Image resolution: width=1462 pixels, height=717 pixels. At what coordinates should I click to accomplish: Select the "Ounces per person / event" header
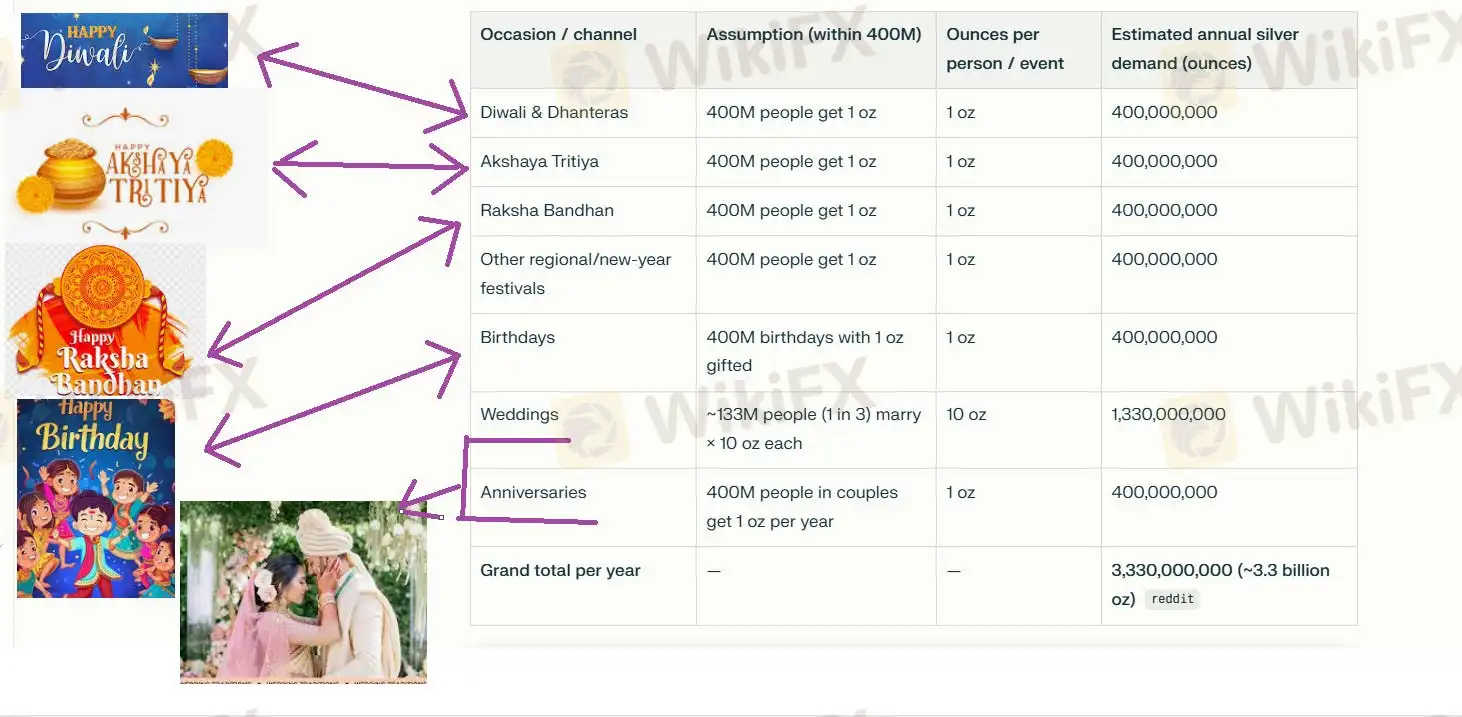(1004, 49)
